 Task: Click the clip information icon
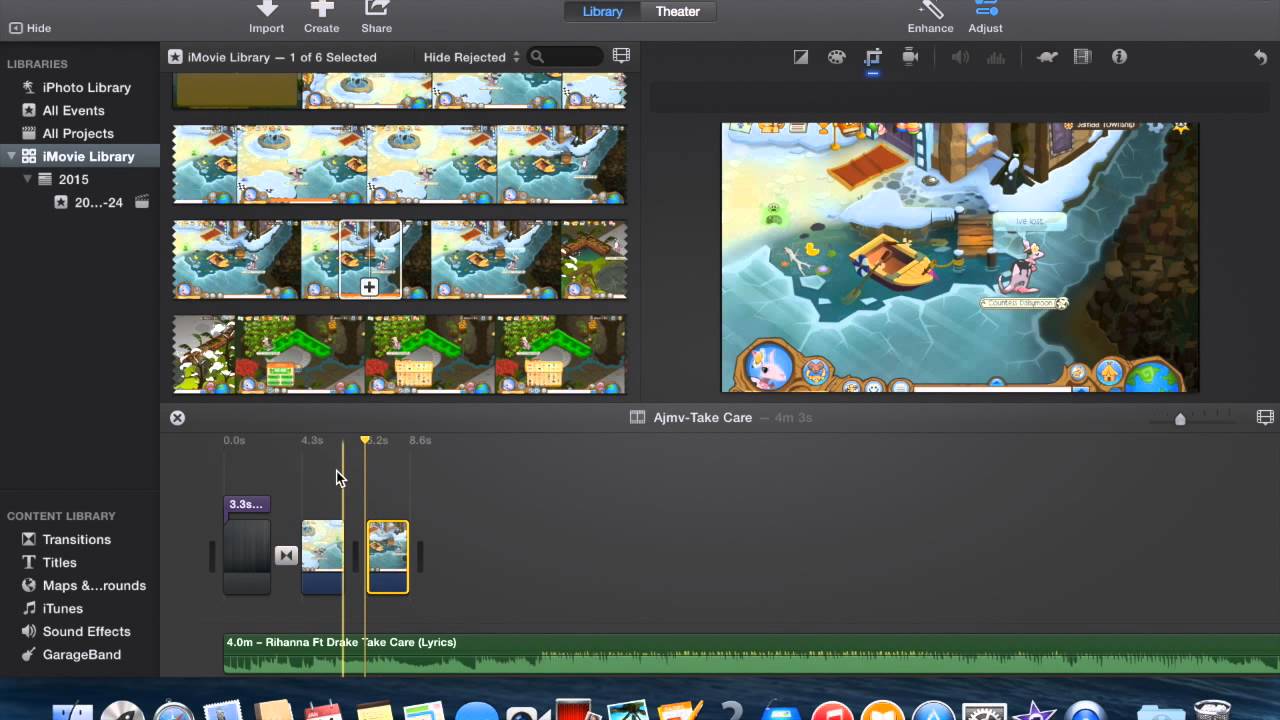pos(1119,57)
